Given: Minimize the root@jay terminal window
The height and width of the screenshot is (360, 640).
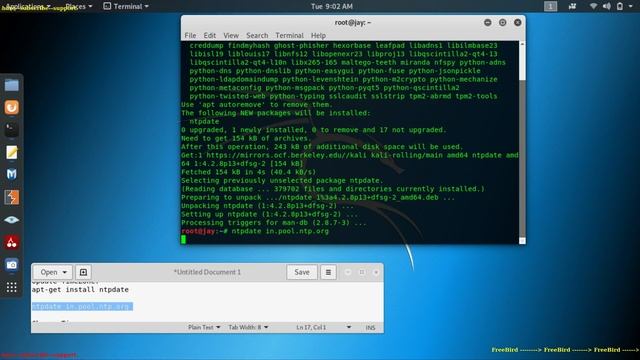Looking at the screenshot, I should pyautogui.click(x=487, y=22).
